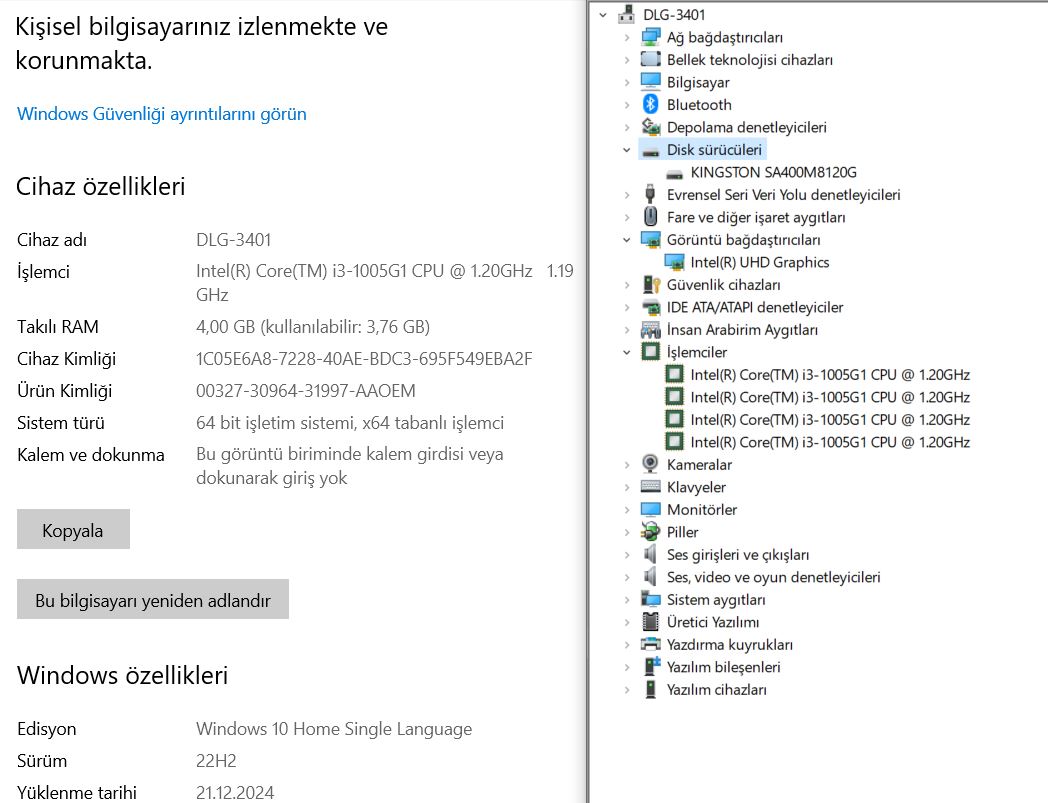
Task: Click the Piller battery icon
Action: (x=650, y=532)
